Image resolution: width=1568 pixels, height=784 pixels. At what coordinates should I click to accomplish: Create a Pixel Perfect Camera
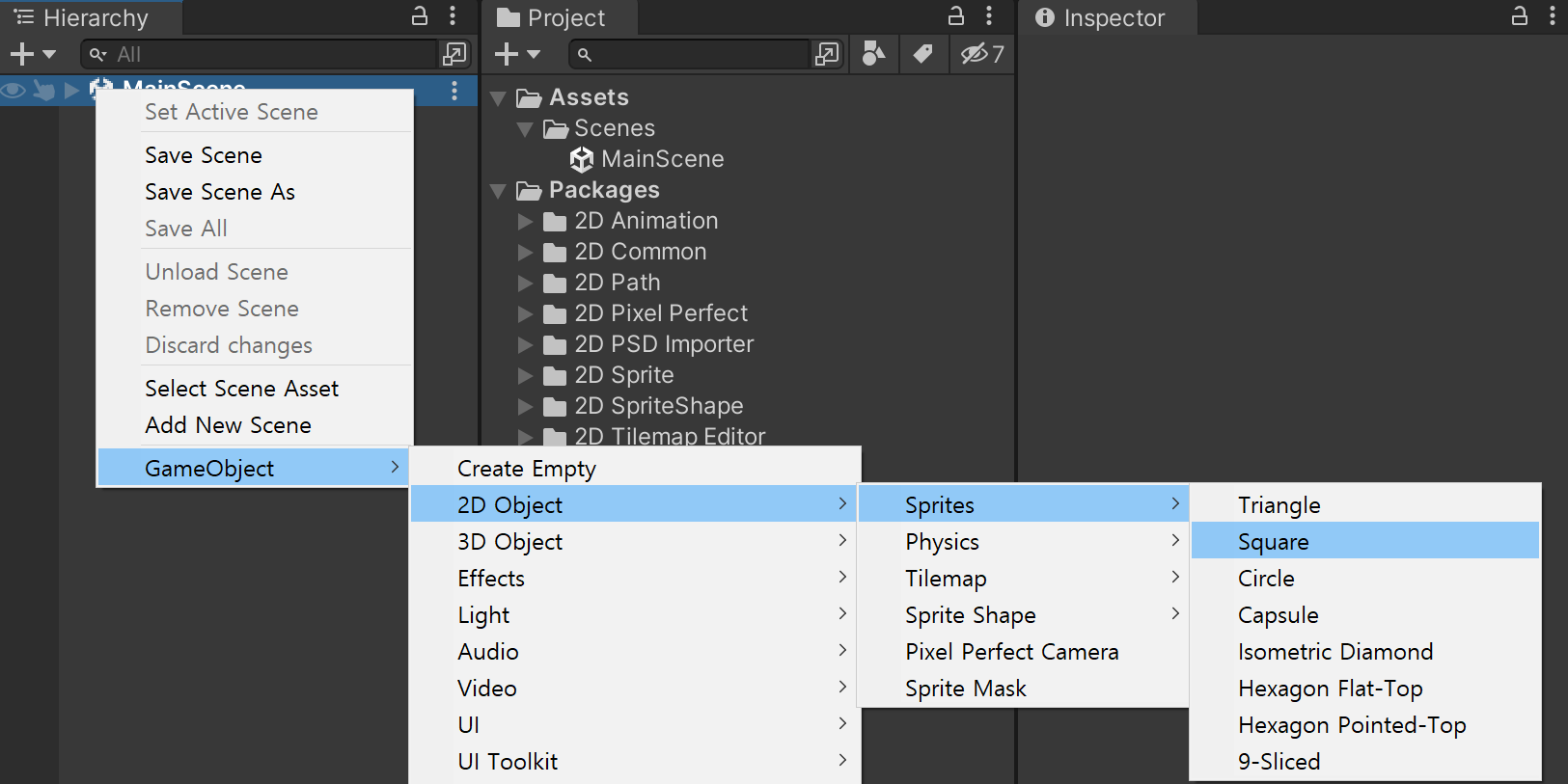pyautogui.click(x=1024, y=651)
